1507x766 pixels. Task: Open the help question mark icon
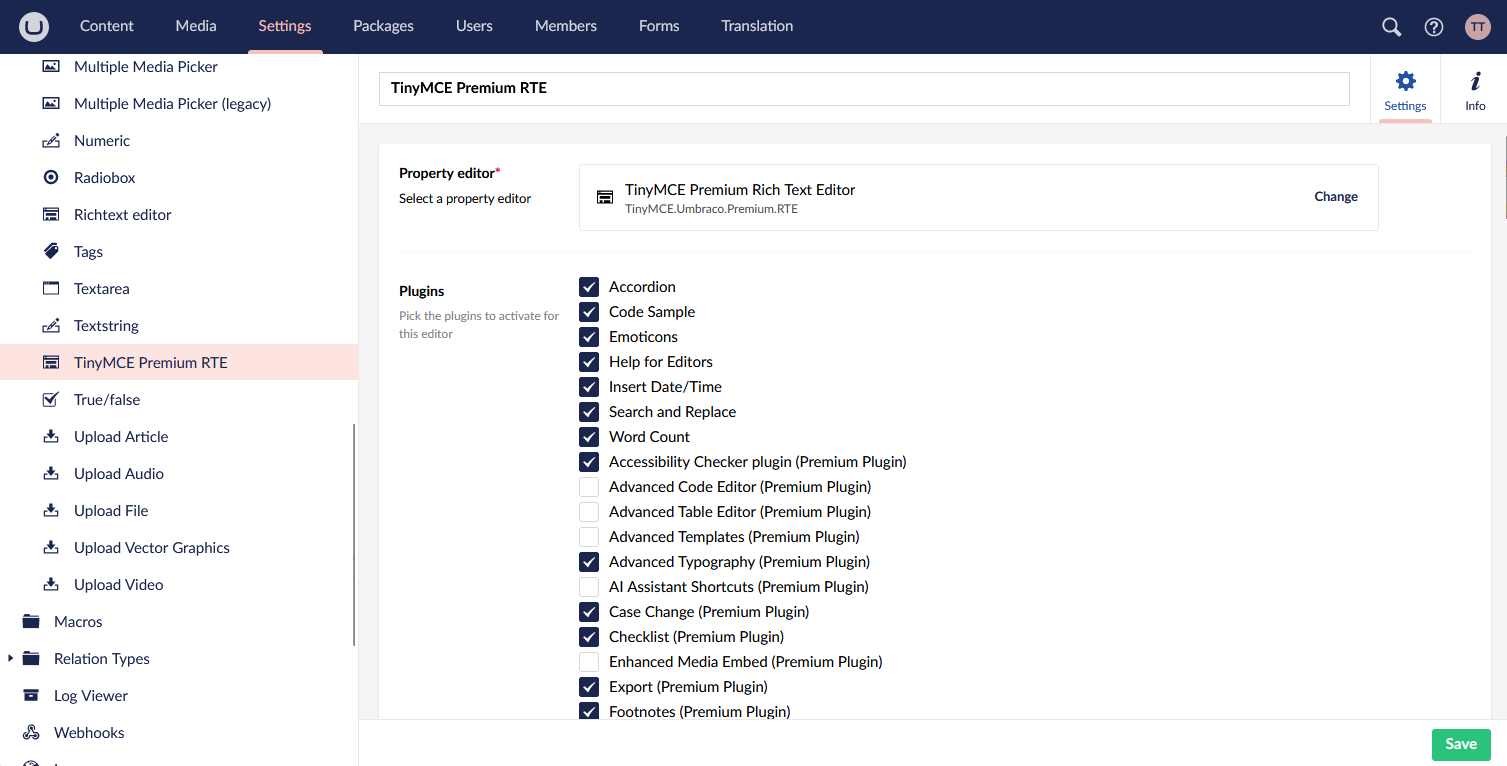1434,27
